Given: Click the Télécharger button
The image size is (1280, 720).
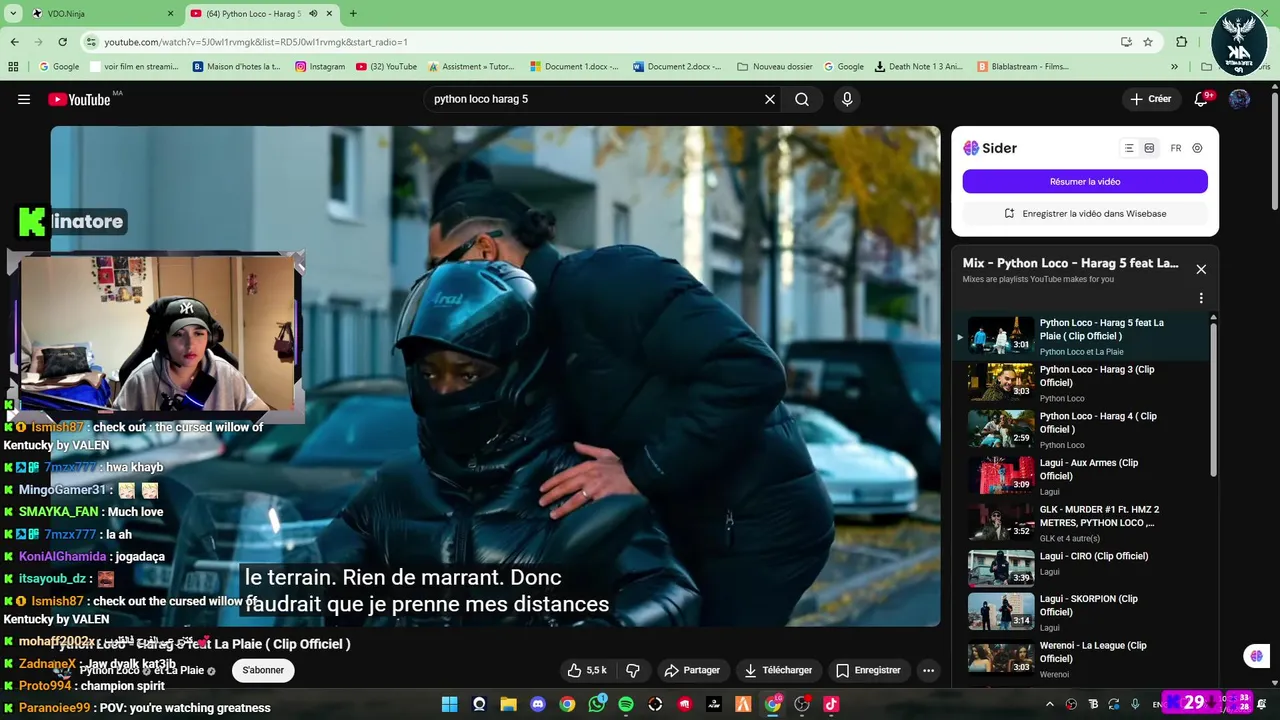Looking at the screenshot, I should pyautogui.click(x=778, y=670).
